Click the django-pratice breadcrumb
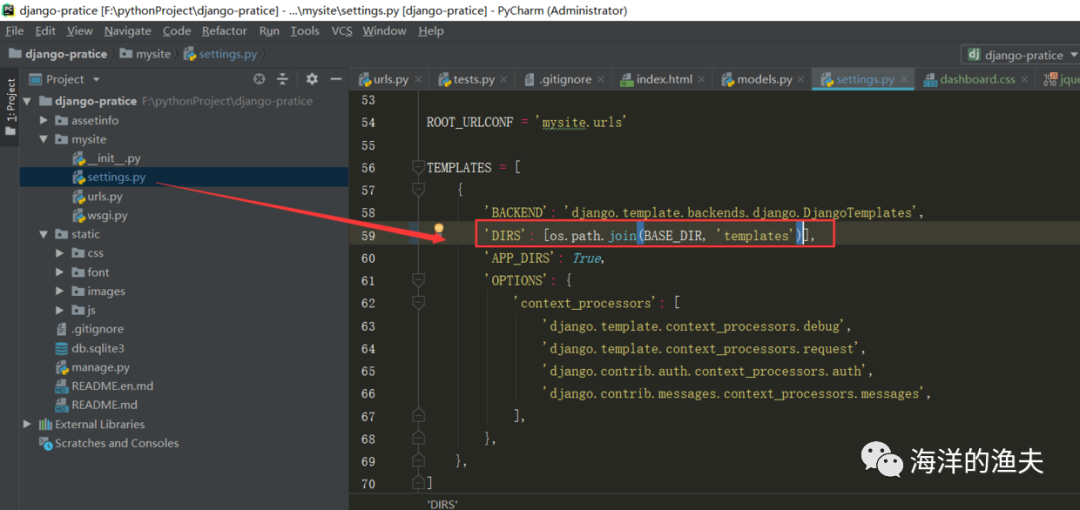Screen dimensions: 1080x510 [x=58, y=54]
